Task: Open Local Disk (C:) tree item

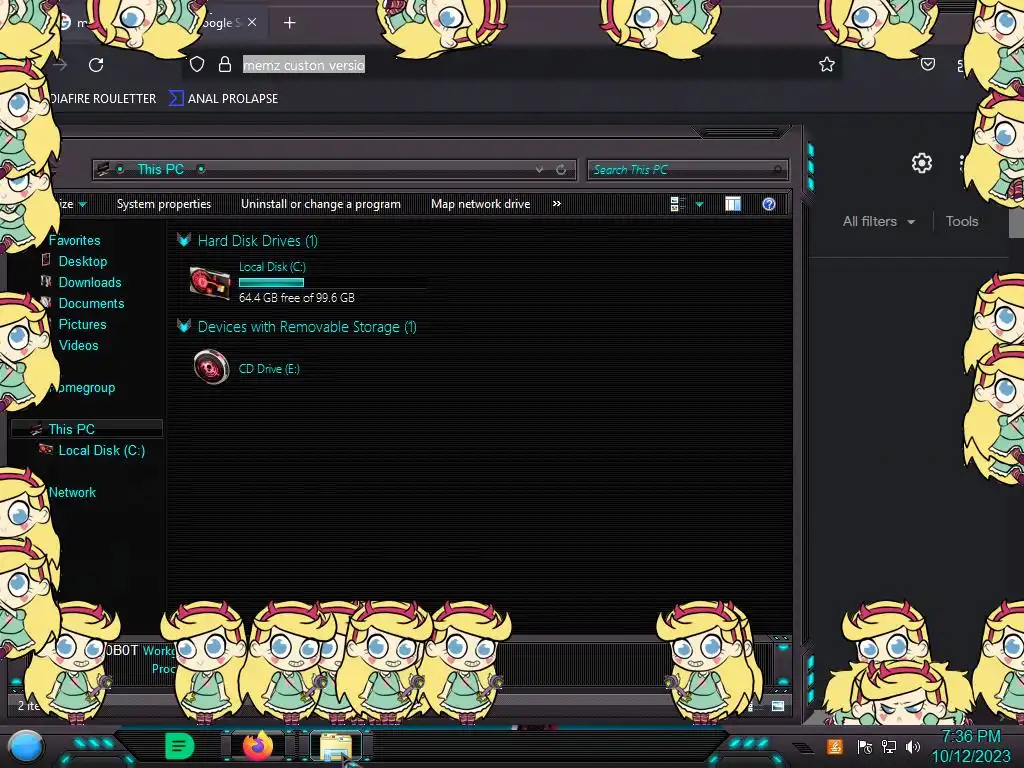Action: tap(102, 451)
